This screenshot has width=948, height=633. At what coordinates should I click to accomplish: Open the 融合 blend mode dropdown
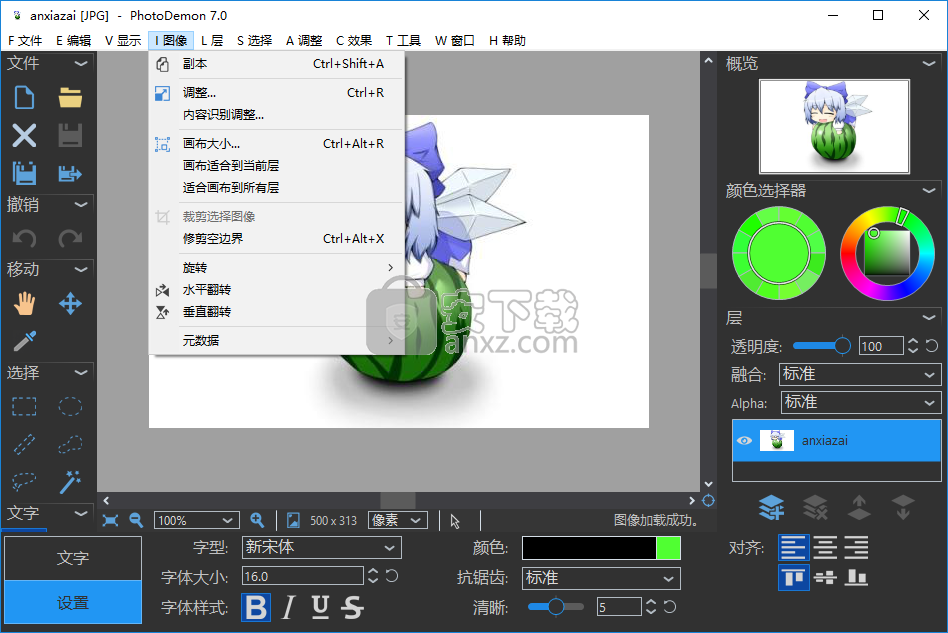[860, 374]
